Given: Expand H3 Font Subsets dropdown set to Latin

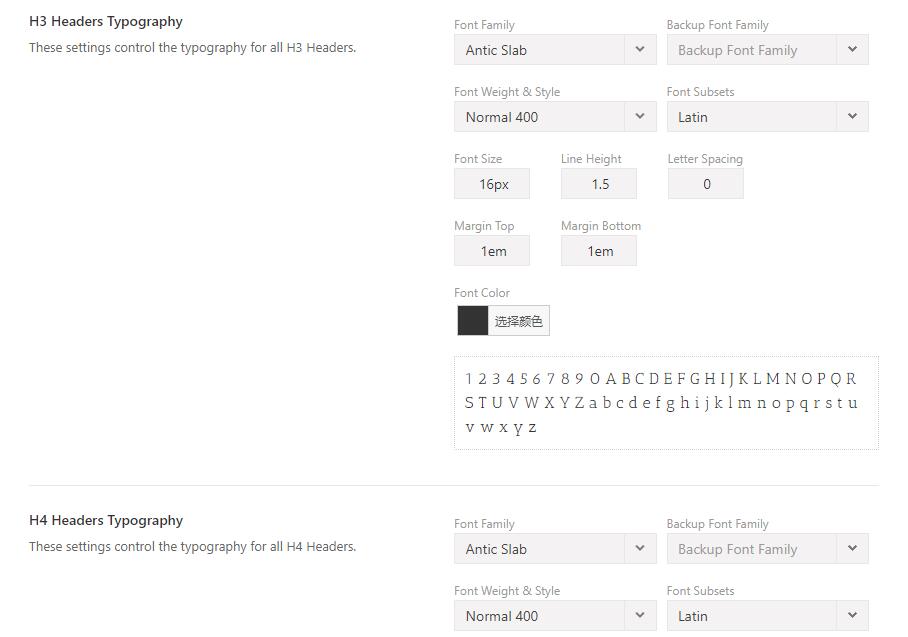Looking at the screenshot, I should pos(755,117).
